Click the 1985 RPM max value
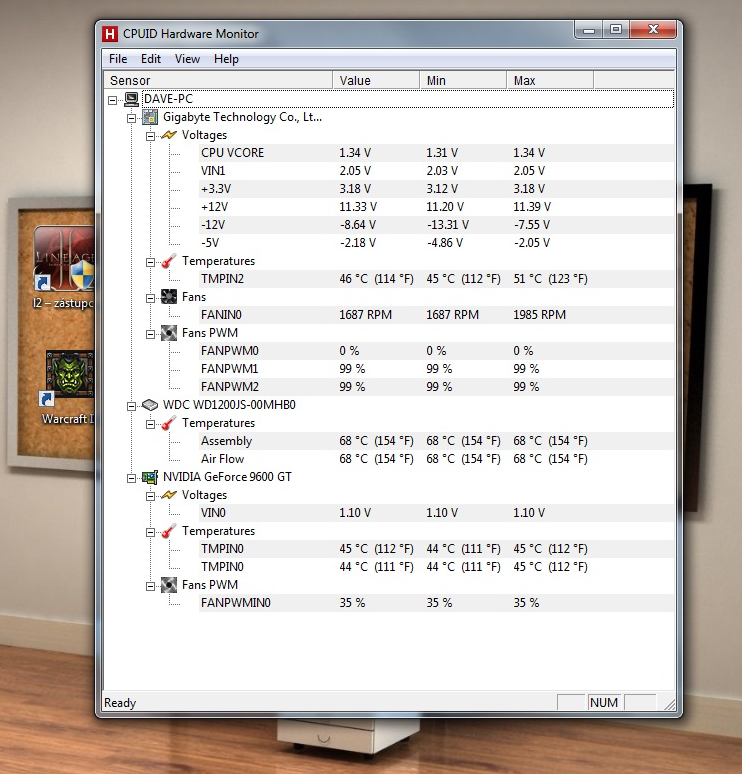This screenshot has width=742, height=774. tap(540, 315)
